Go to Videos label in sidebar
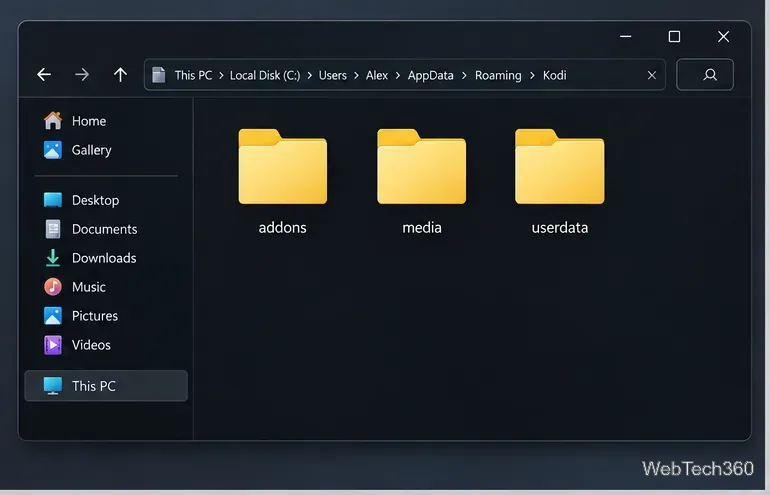Screen dimensions: 770x495 [91, 345]
